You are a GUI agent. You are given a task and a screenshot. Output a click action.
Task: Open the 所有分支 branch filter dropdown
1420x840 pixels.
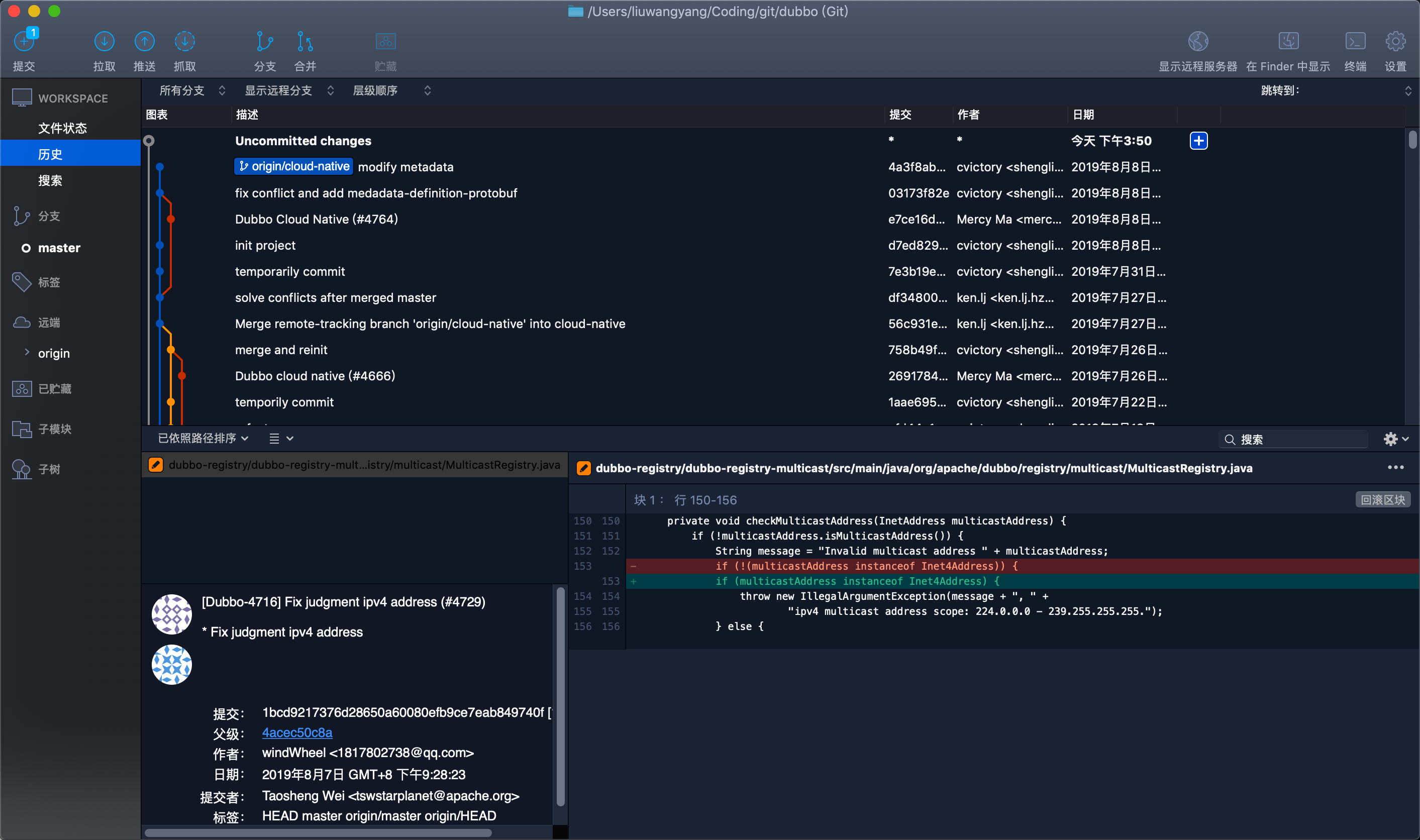[x=192, y=90]
